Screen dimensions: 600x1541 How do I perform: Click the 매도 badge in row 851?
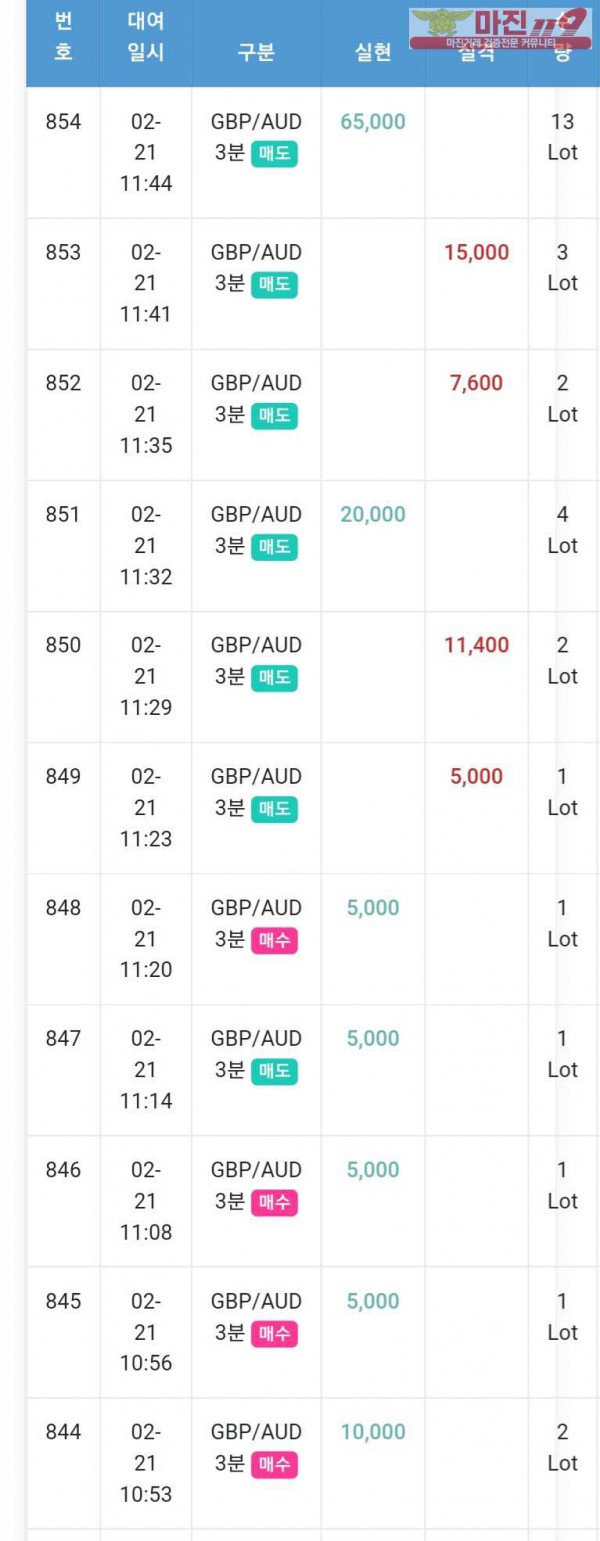273,547
